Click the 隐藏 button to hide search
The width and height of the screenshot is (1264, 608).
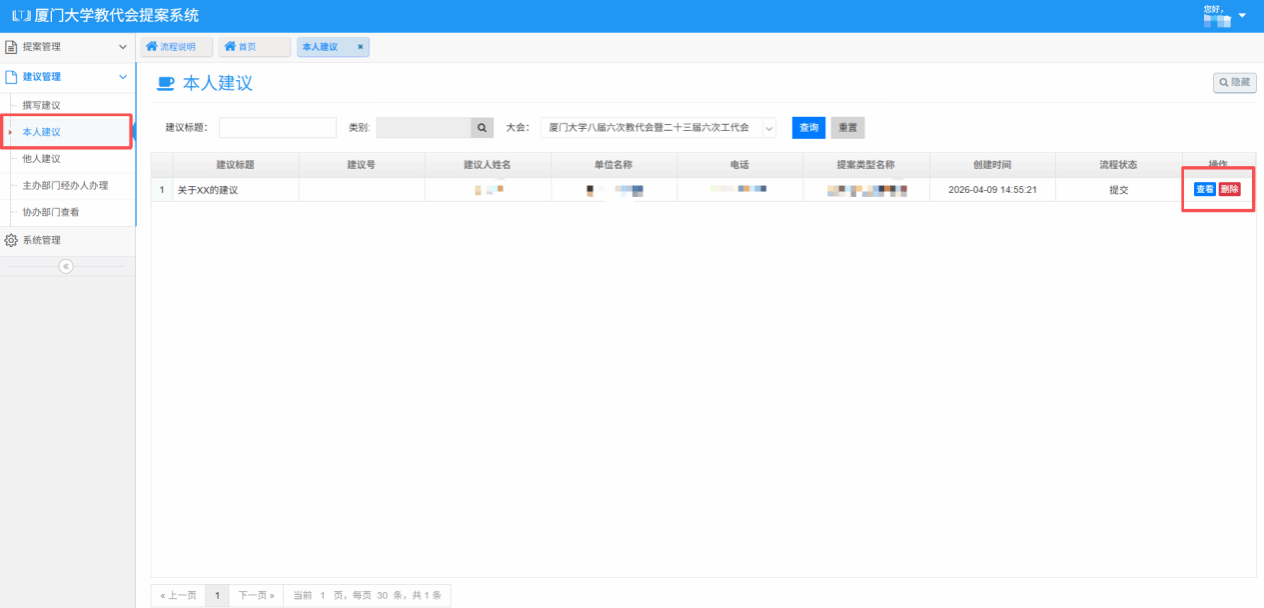coord(1234,83)
